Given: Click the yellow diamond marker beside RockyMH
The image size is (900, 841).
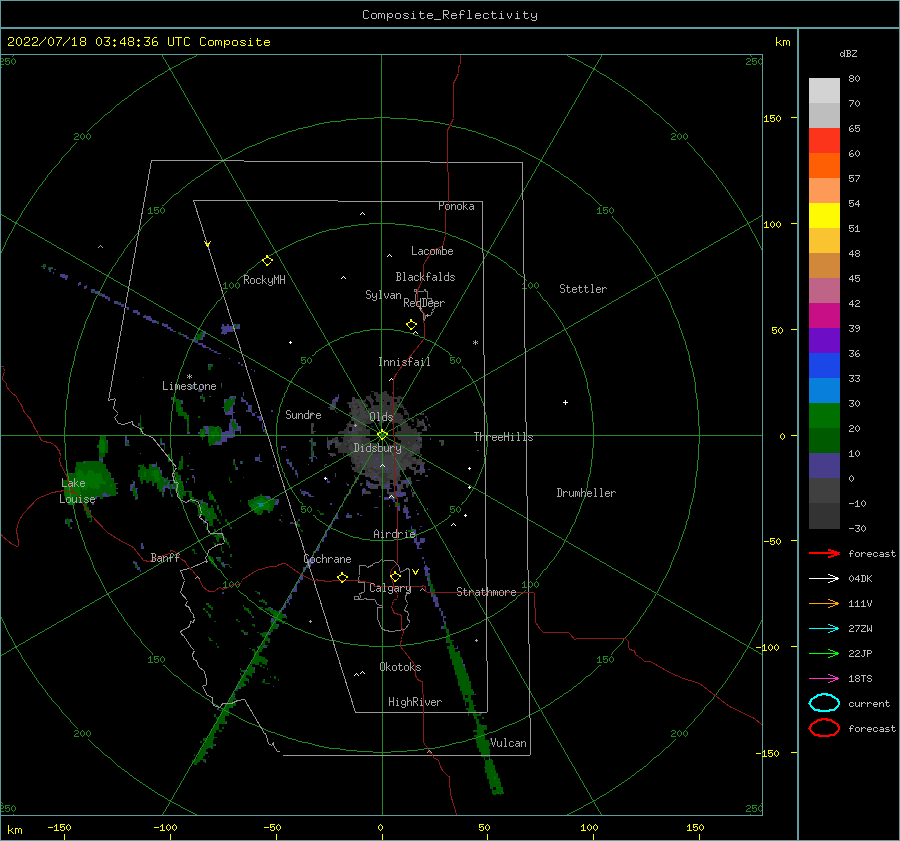Looking at the screenshot, I should click(x=267, y=261).
